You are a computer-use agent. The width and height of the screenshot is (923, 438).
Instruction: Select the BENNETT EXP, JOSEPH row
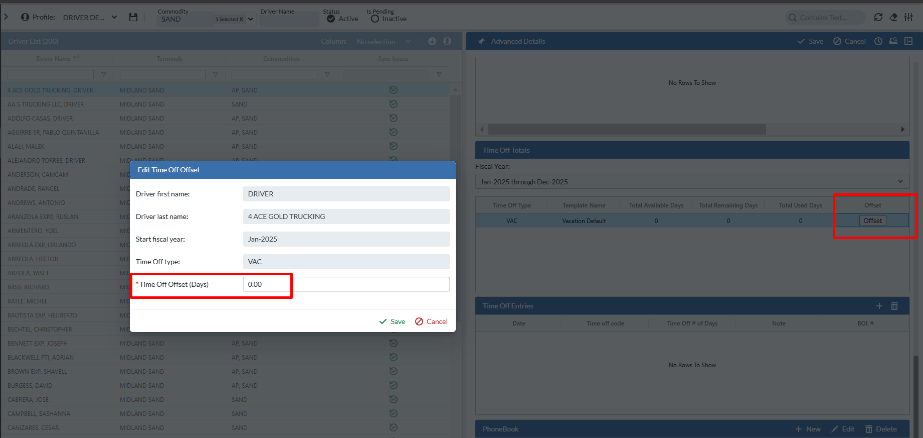click(x=225, y=343)
